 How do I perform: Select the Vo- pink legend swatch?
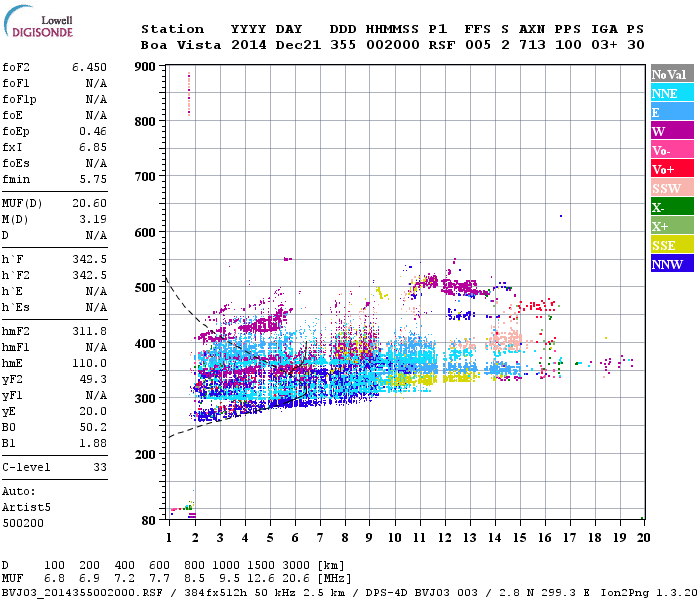coord(672,150)
